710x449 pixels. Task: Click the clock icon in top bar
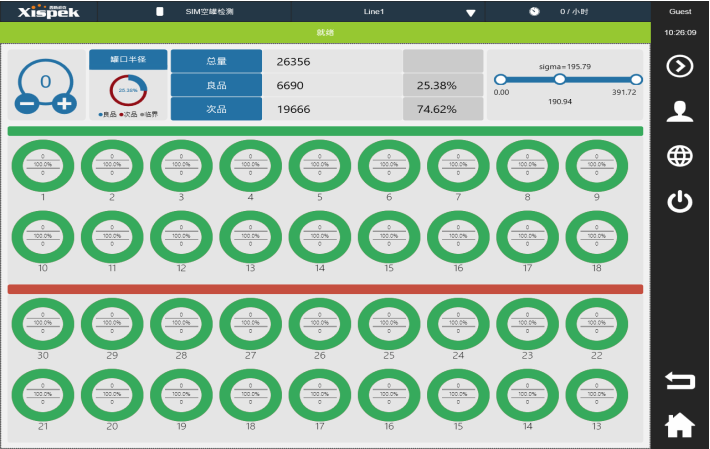534,12
